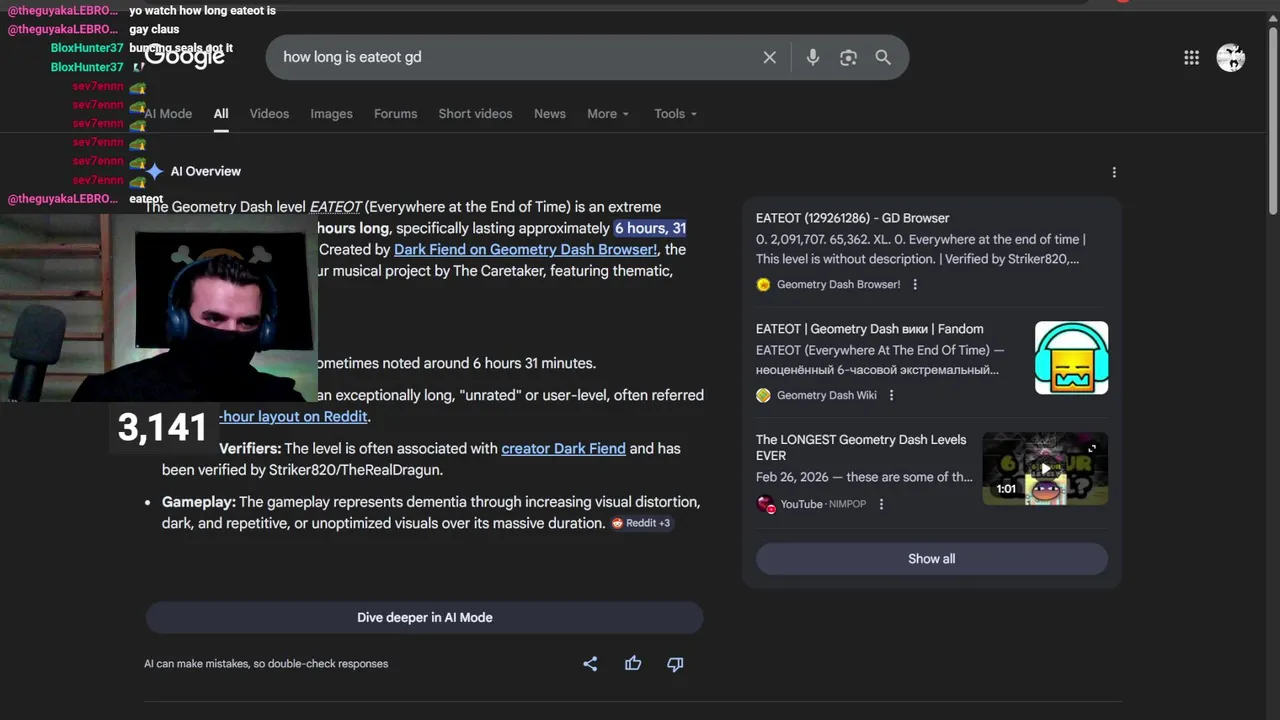Viewport: 1280px width, 720px height.
Task: Switch to the Images tab
Action: tap(331, 114)
